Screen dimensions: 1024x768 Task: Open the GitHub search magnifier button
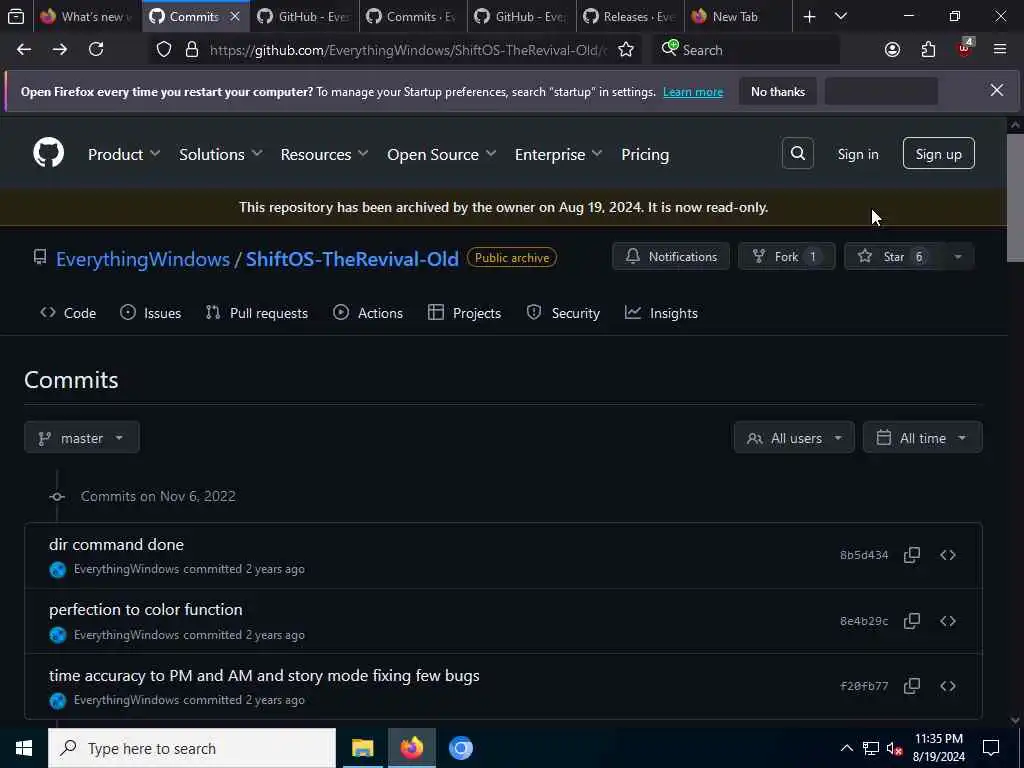[797, 153]
